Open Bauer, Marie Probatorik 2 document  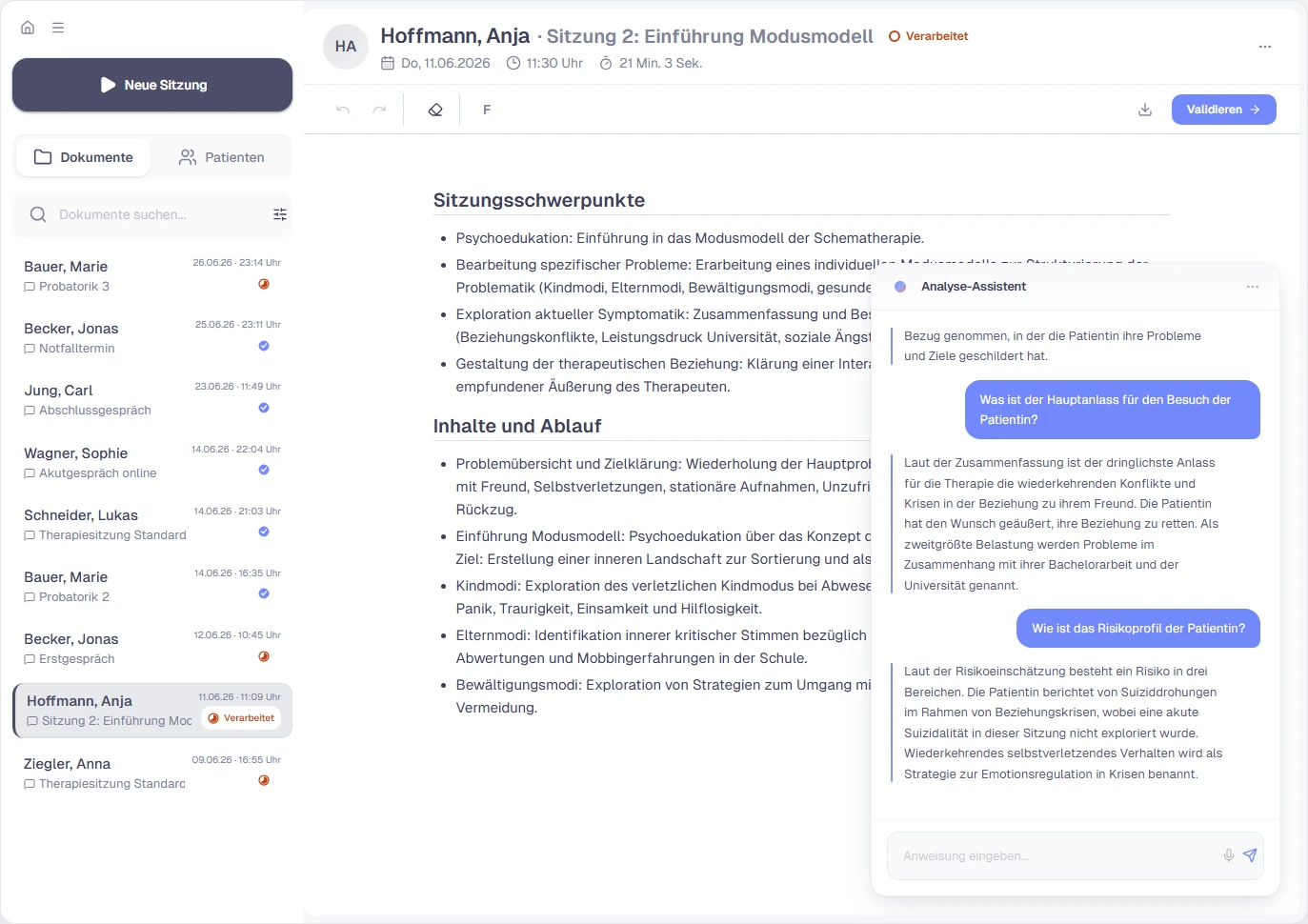click(x=152, y=587)
